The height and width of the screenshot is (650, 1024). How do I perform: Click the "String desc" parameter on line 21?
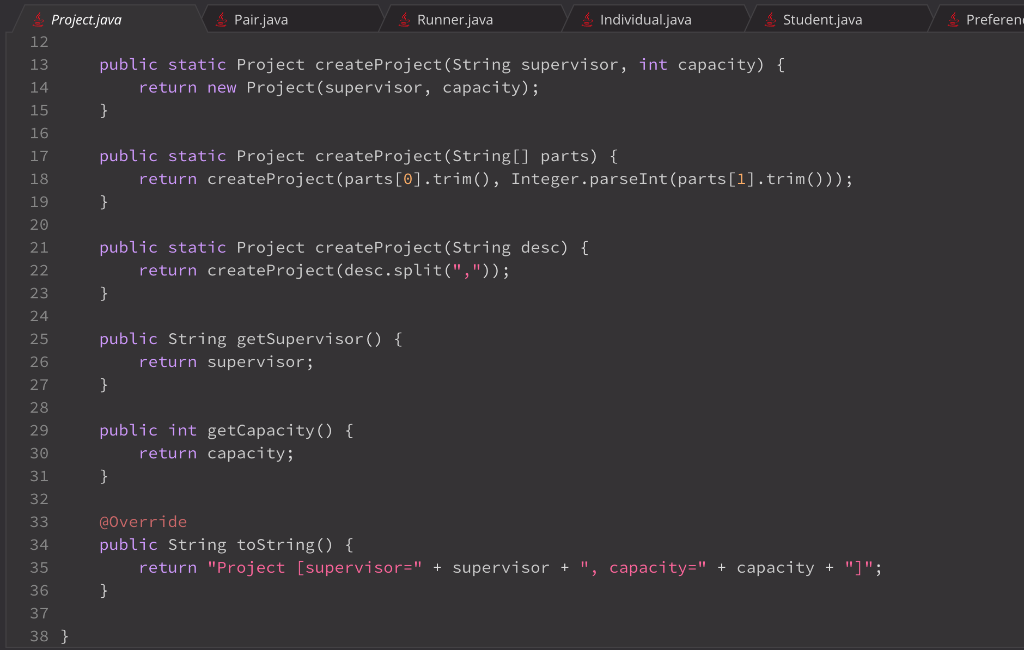(x=505, y=247)
